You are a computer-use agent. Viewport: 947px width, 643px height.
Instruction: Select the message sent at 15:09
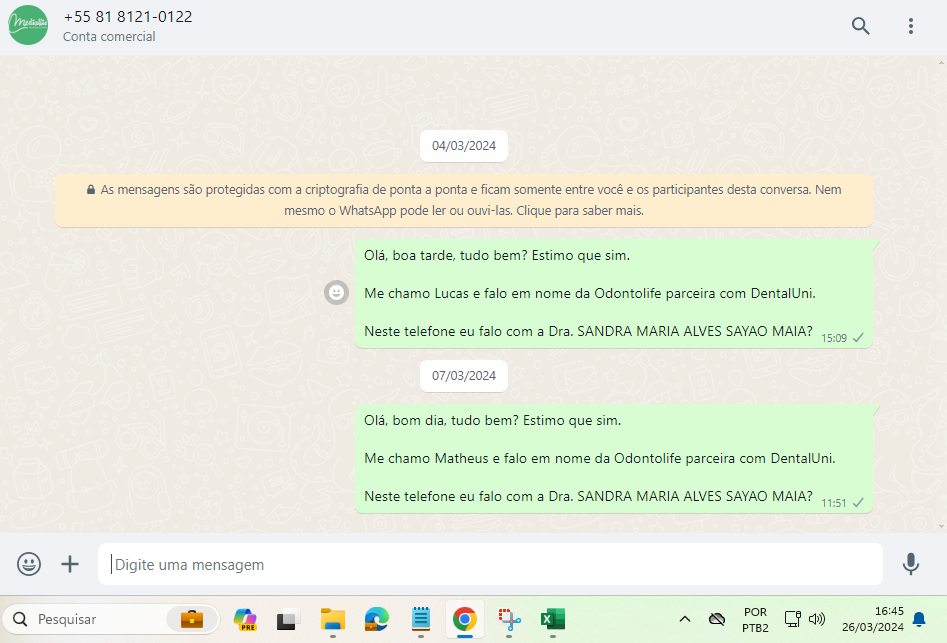tap(614, 293)
